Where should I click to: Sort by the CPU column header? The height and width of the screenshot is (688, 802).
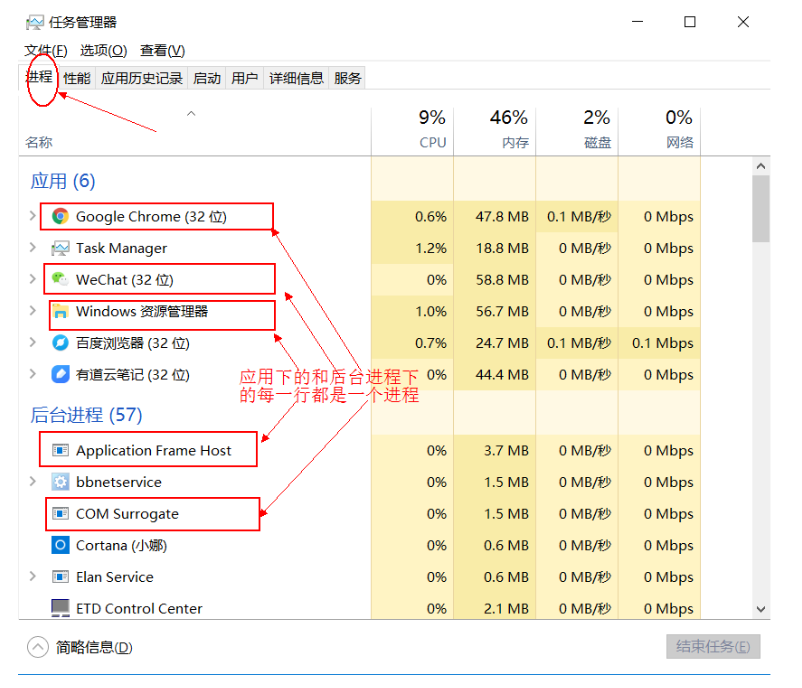(412, 131)
